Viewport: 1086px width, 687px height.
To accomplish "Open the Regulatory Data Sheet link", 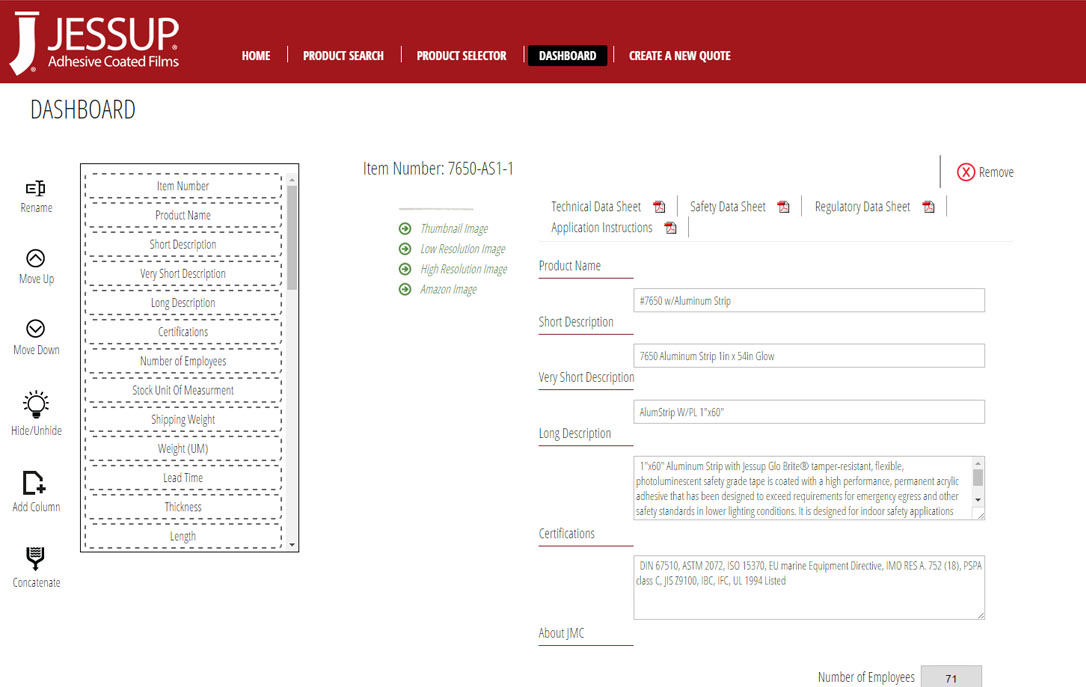I will pos(862,206).
